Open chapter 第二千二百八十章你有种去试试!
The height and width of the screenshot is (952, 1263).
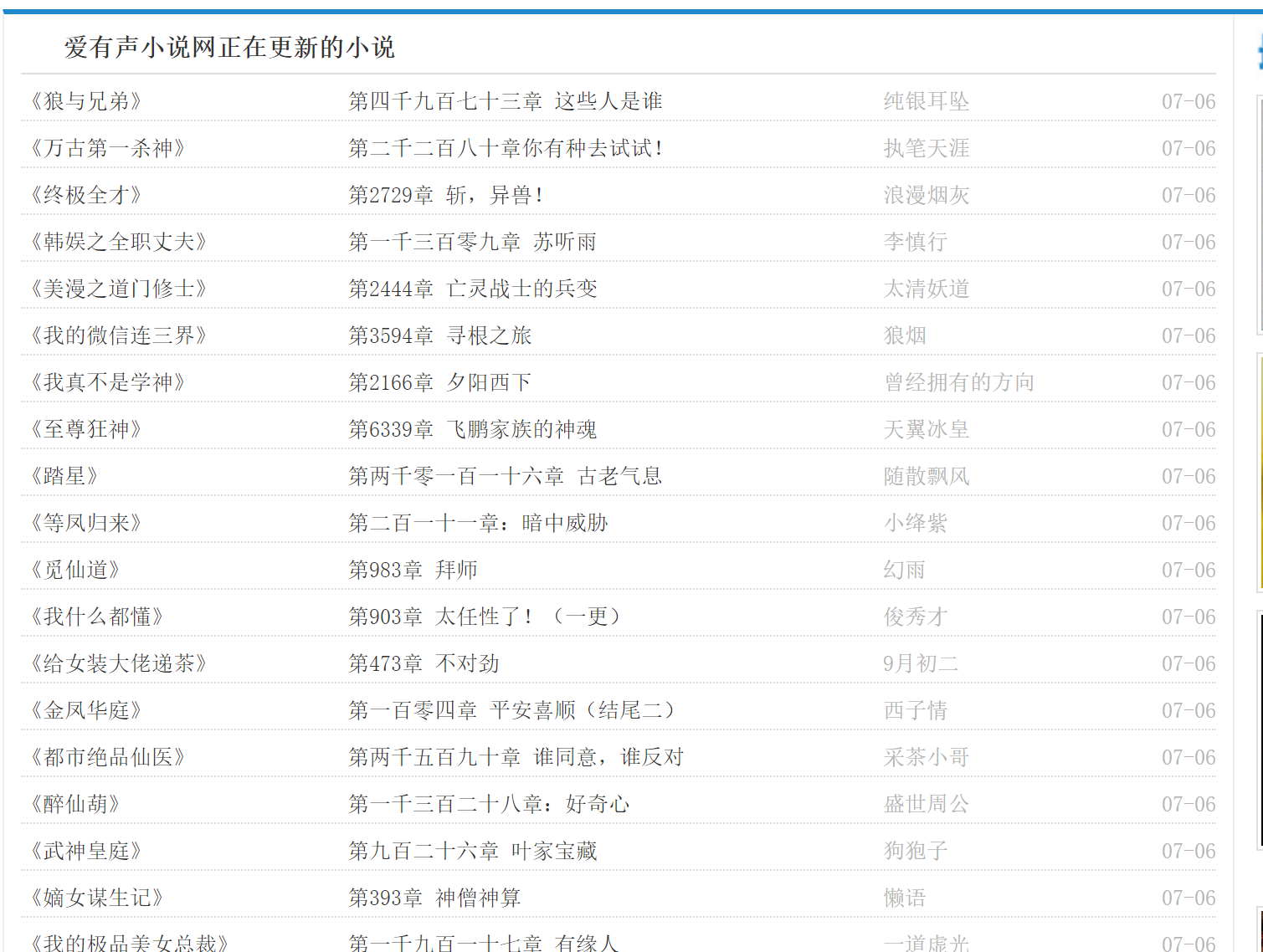tap(506, 148)
